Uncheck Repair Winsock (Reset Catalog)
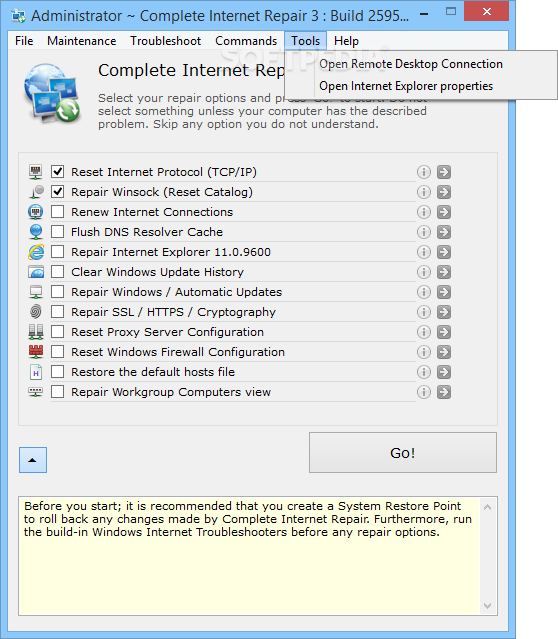The image size is (558, 639). click(x=57, y=192)
